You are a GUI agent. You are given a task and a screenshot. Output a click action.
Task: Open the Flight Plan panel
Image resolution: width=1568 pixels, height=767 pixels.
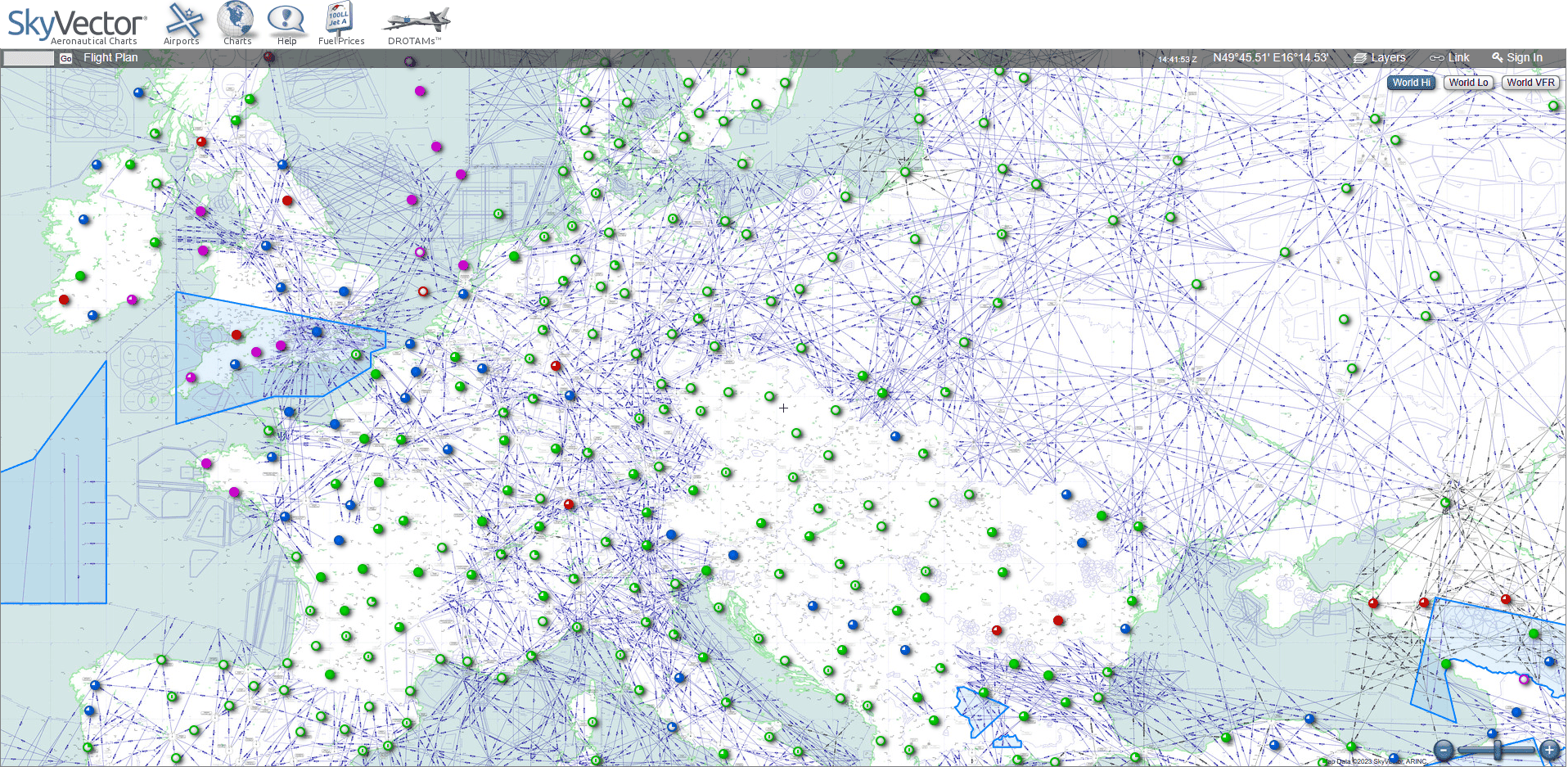(110, 57)
